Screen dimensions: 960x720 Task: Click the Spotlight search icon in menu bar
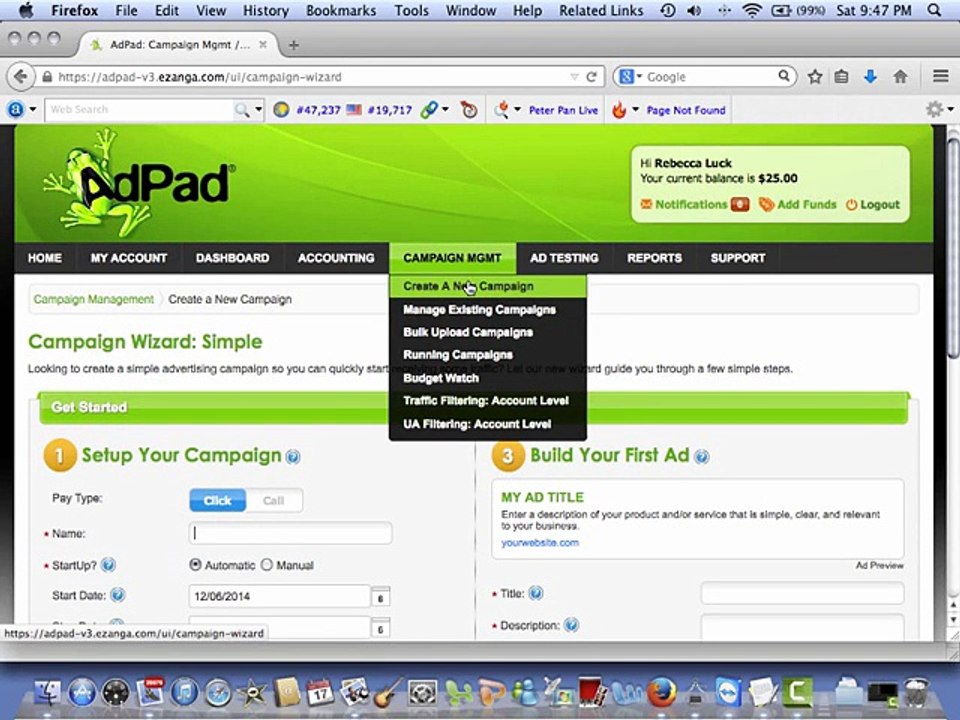tap(934, 10)
